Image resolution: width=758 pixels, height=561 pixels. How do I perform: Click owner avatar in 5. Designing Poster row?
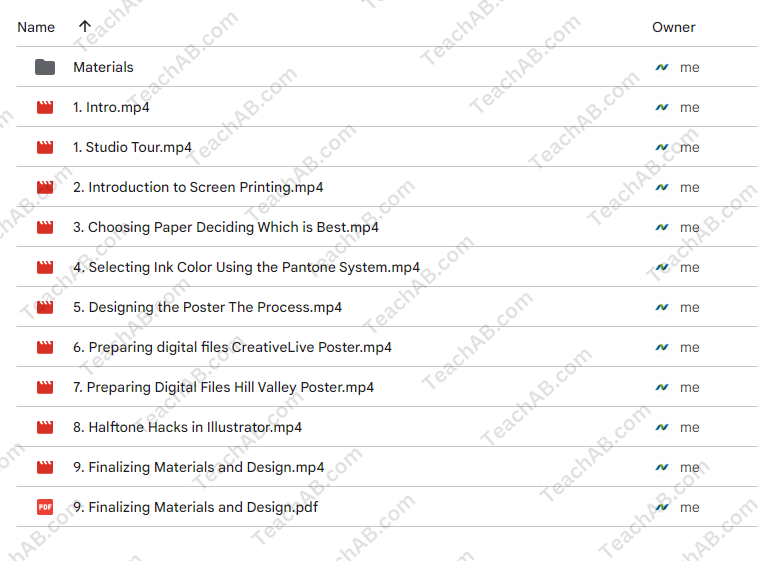pyautogui.click(x=662, y=307)
